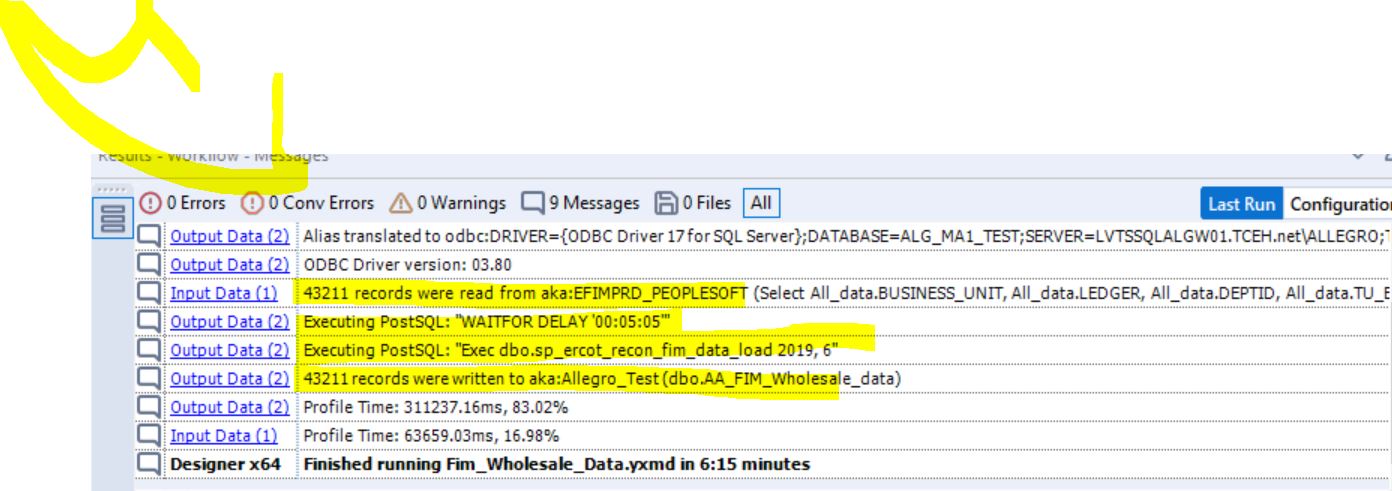Click message icon beside ODBC Driver version row

click(x=148, y=265)
